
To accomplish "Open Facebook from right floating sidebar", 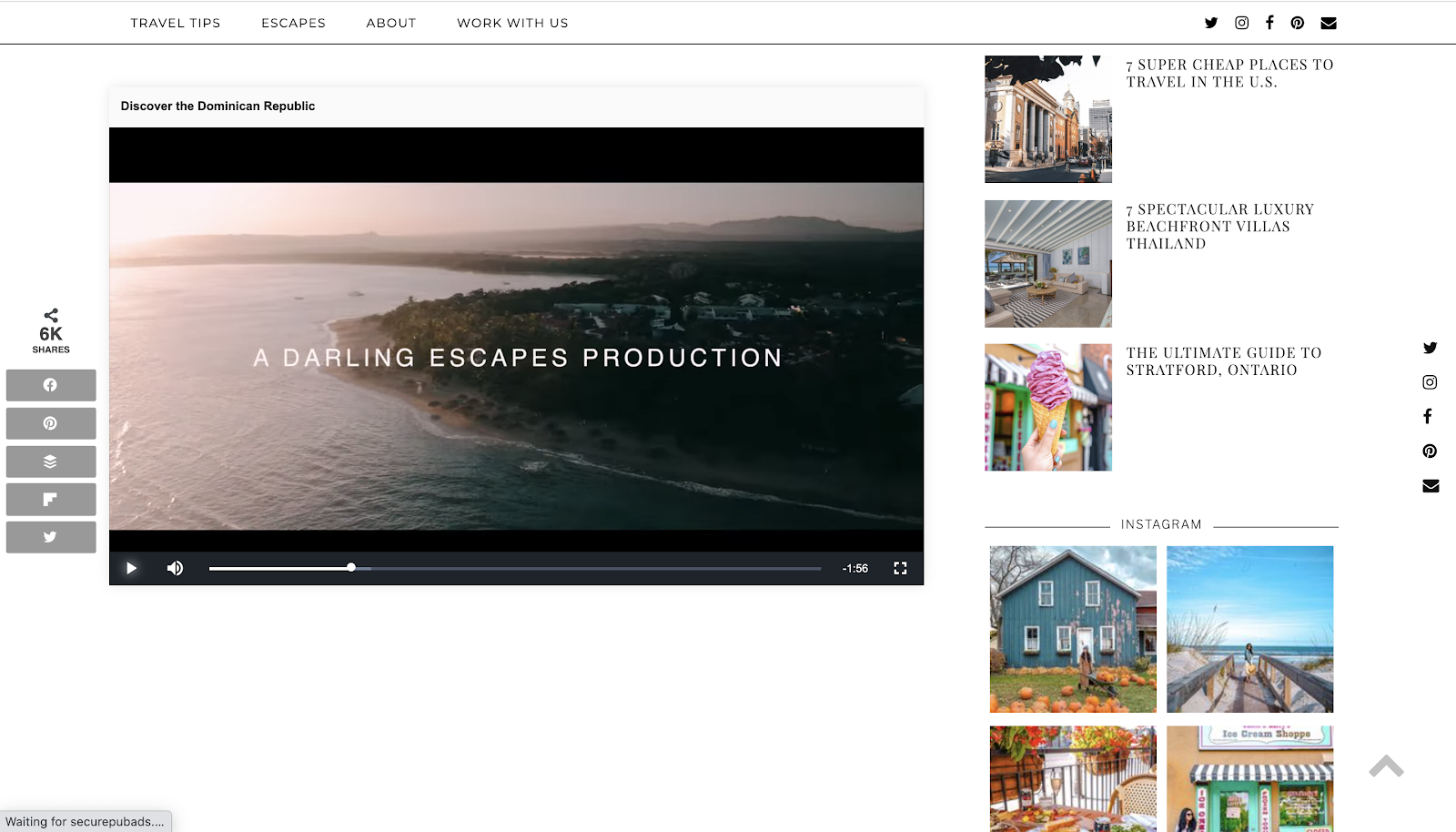I will coord(1428,416).
